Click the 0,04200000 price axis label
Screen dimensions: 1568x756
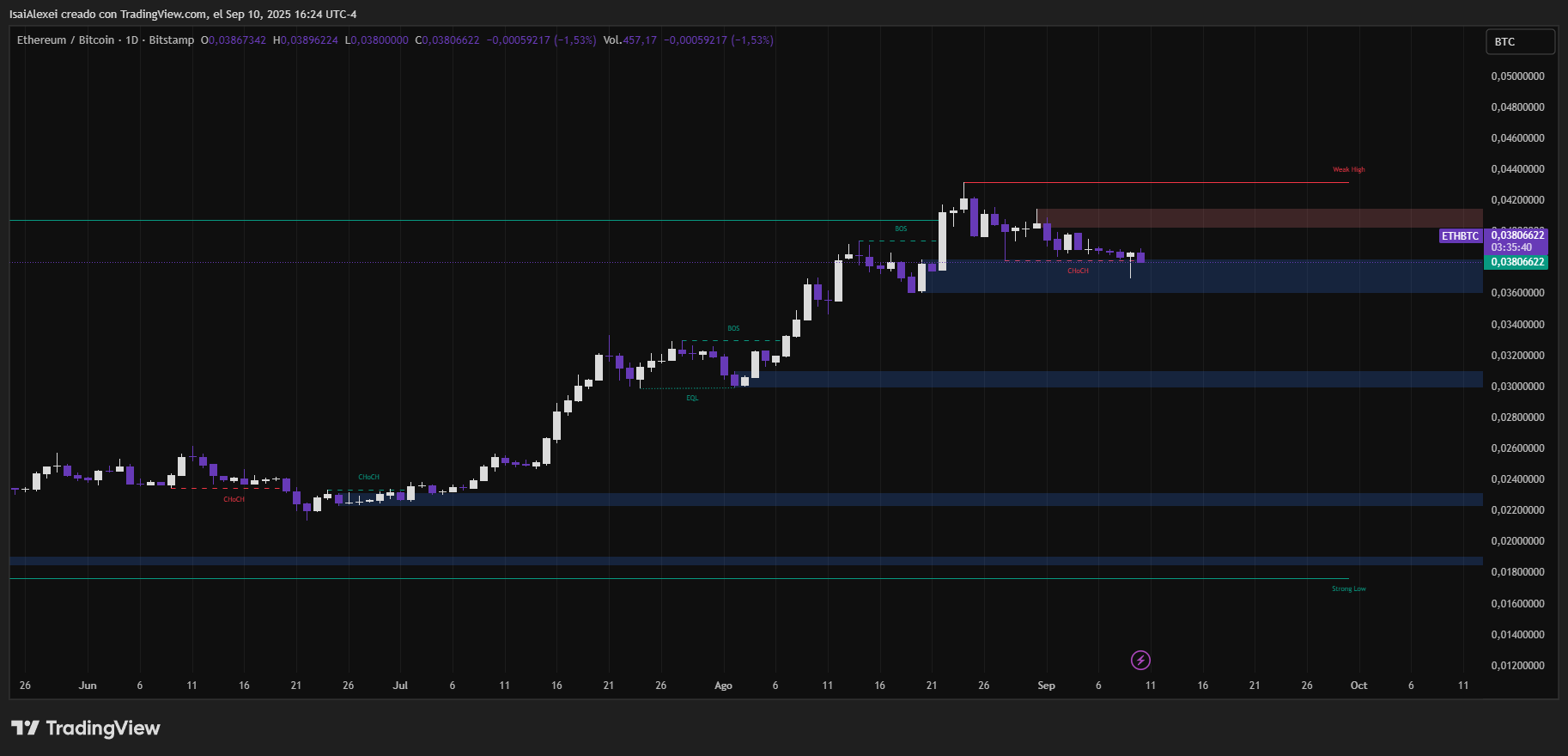tap(1517, 200)
